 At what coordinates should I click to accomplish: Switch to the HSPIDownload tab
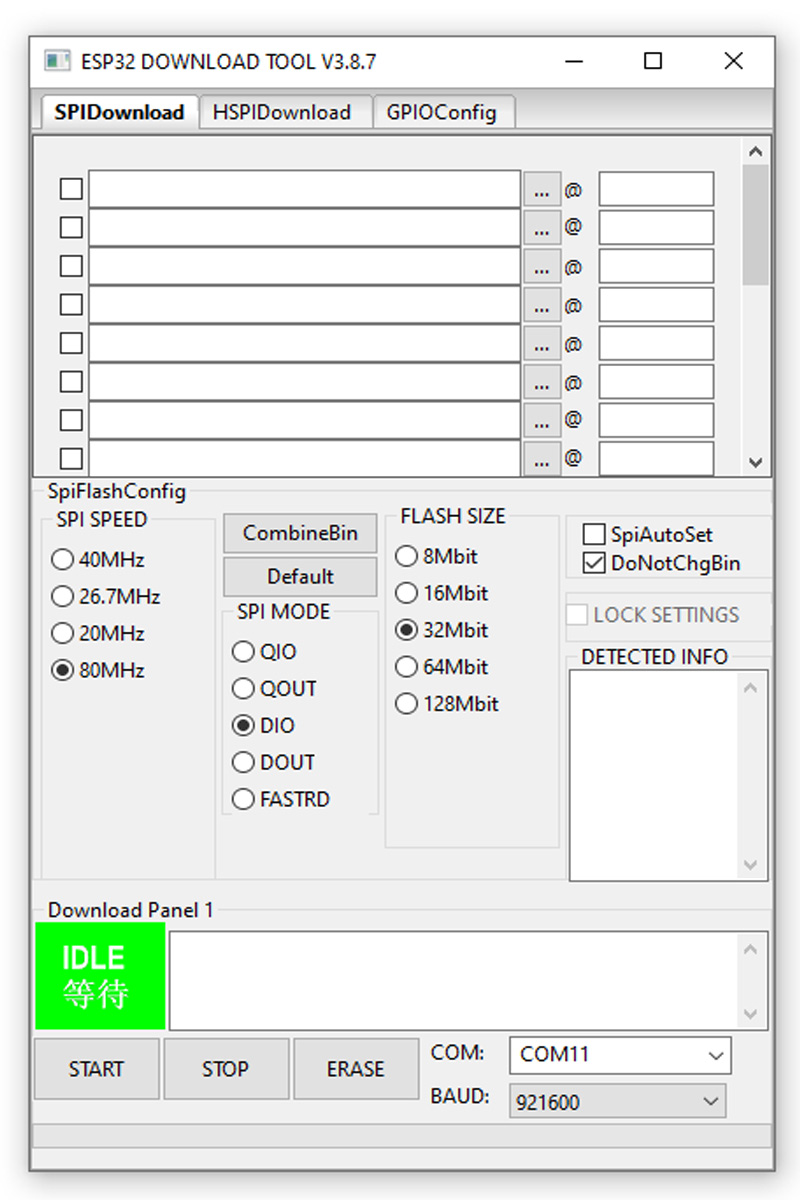[283, 112]
